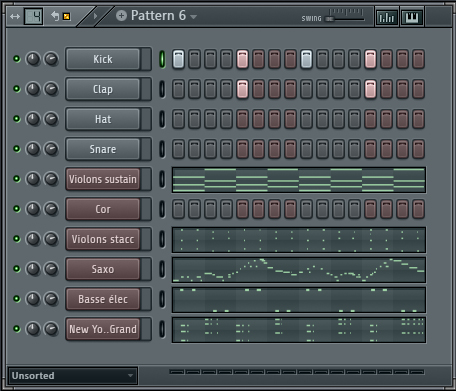Select the Saxo channel via its selector LED
456x391 pixels.
click(x=162, y=269)
